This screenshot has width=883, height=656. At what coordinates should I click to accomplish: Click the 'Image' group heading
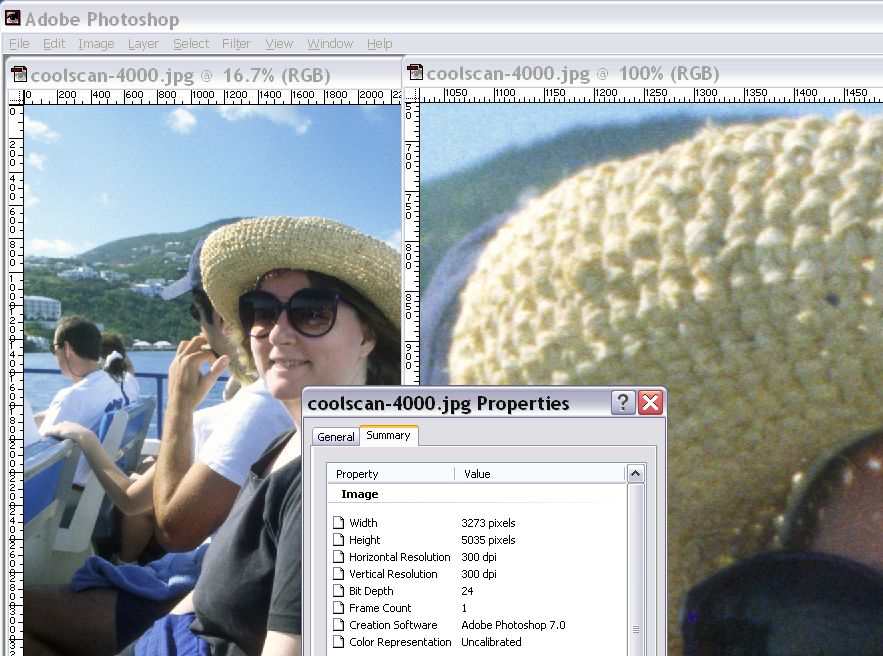(x=359, y=494)
